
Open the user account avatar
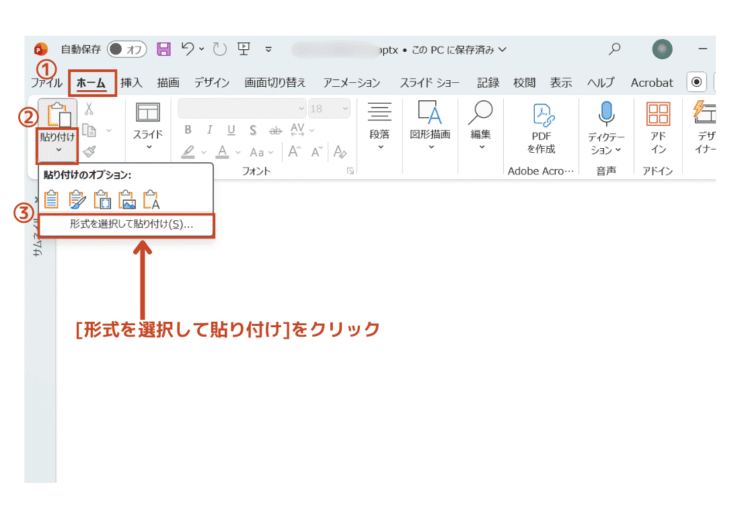tap(662, 49)
